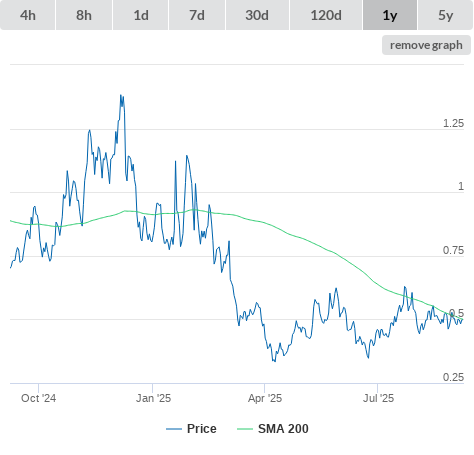The image size is (474, 455).
Task: Click the active 1y range tab
Action: tap(390, 15)
